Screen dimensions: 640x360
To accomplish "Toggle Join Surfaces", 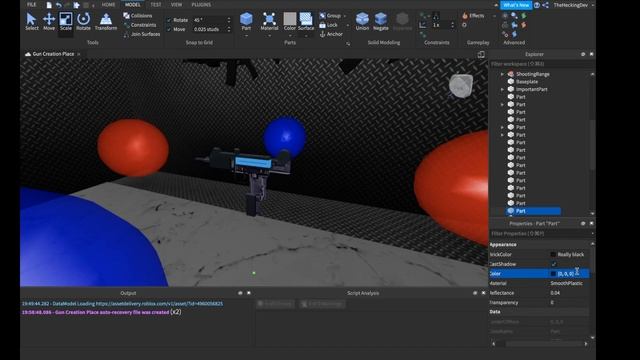I will click(142, 34).
